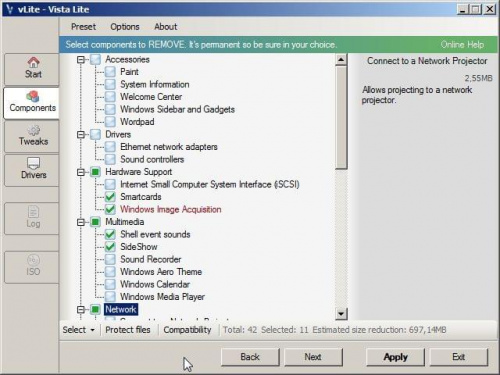500x375 pixels.
Task: Check the iSCSI interface checkbox
Action: 110,184
